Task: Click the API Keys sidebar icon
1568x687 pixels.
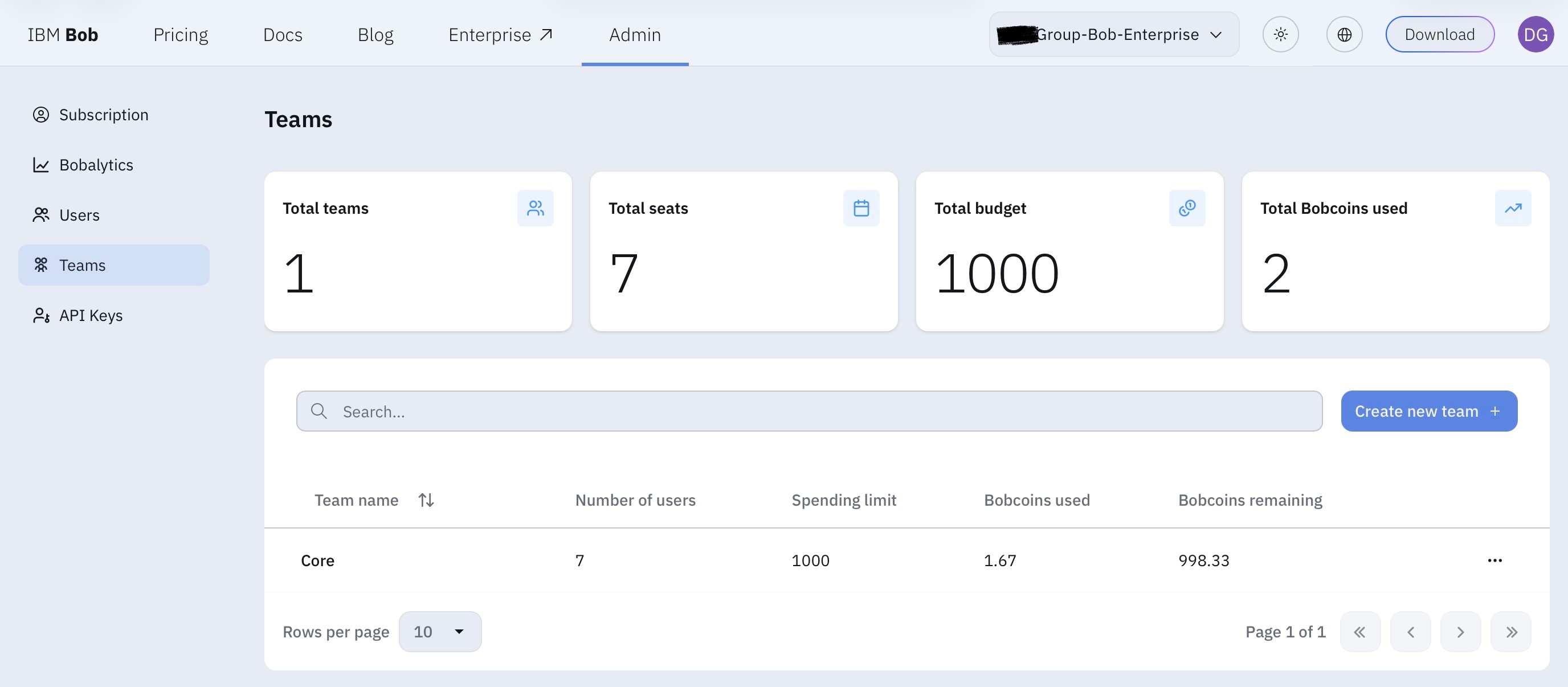Action: pyautogui.click(x=41, y=315)
